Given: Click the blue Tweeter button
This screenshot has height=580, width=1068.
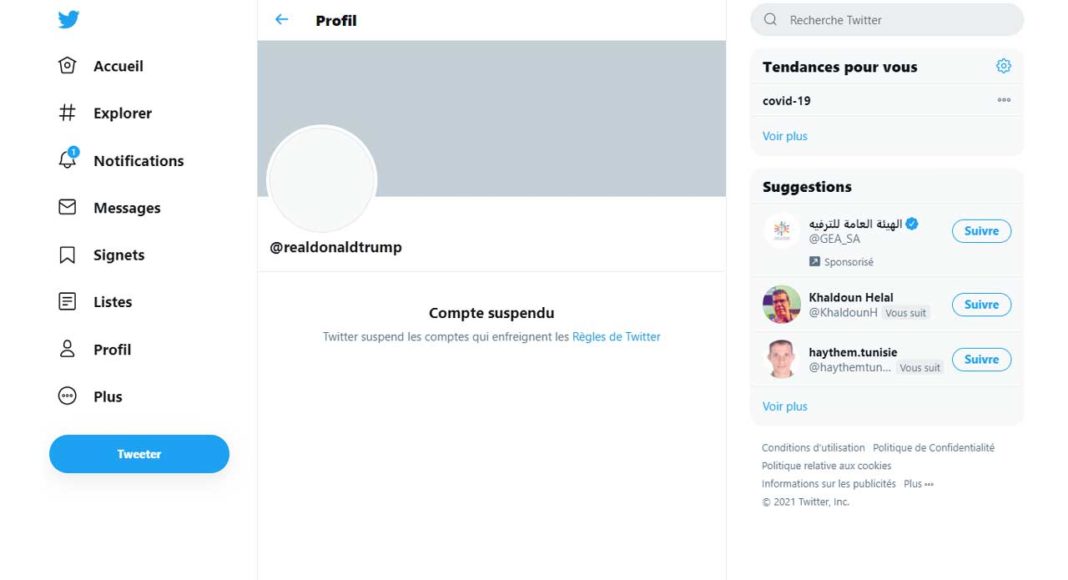Looking at the screenshot, I should coord(139,454).
